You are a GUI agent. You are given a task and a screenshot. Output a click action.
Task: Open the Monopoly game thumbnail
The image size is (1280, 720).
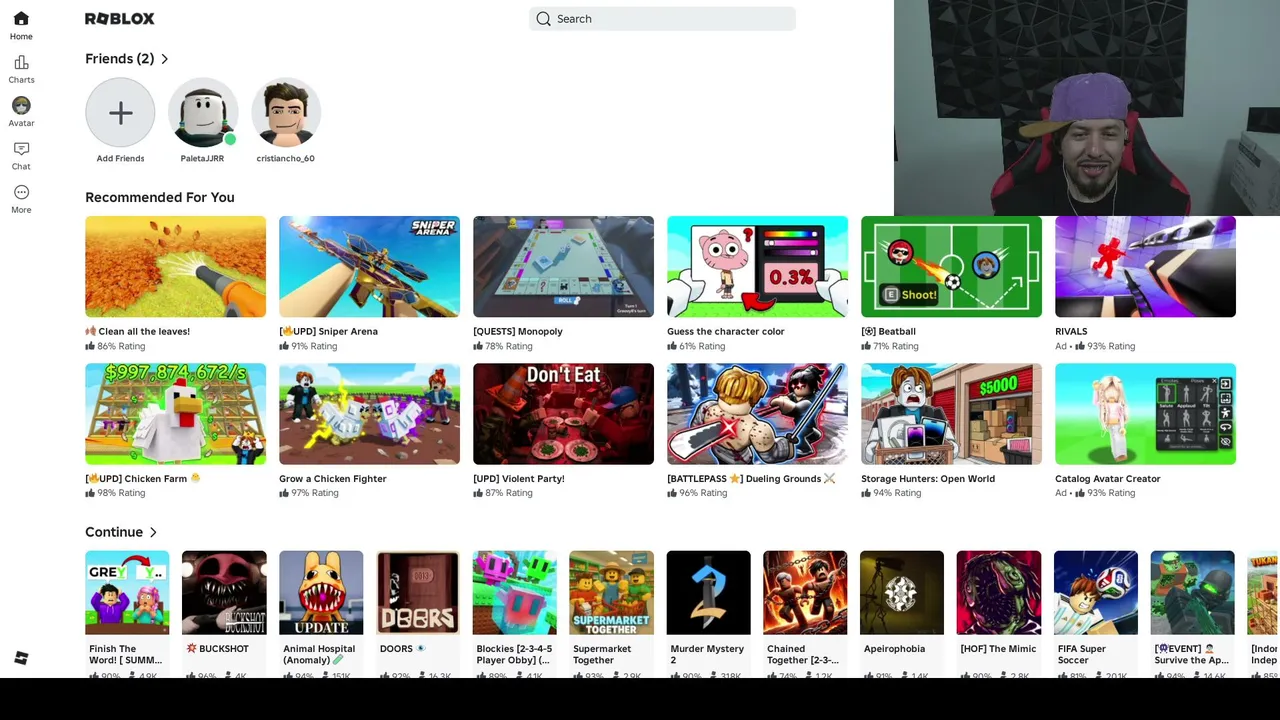563,266
